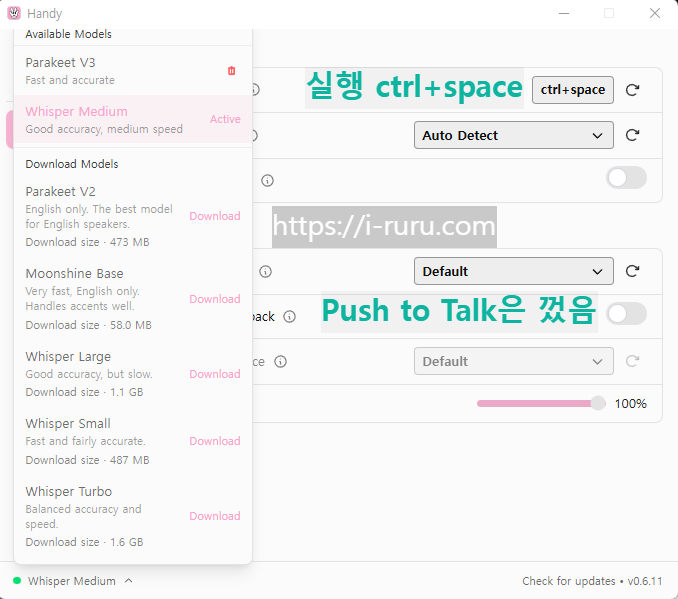
Task: Click the 100% volume slider handle
Action: (598, 403)
